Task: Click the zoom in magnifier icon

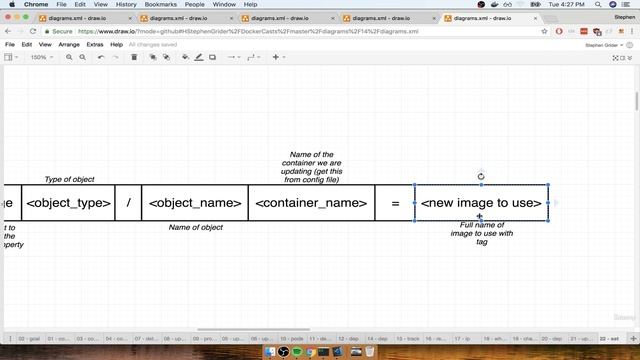Action: pyautogui.click(x=69, y=58)
